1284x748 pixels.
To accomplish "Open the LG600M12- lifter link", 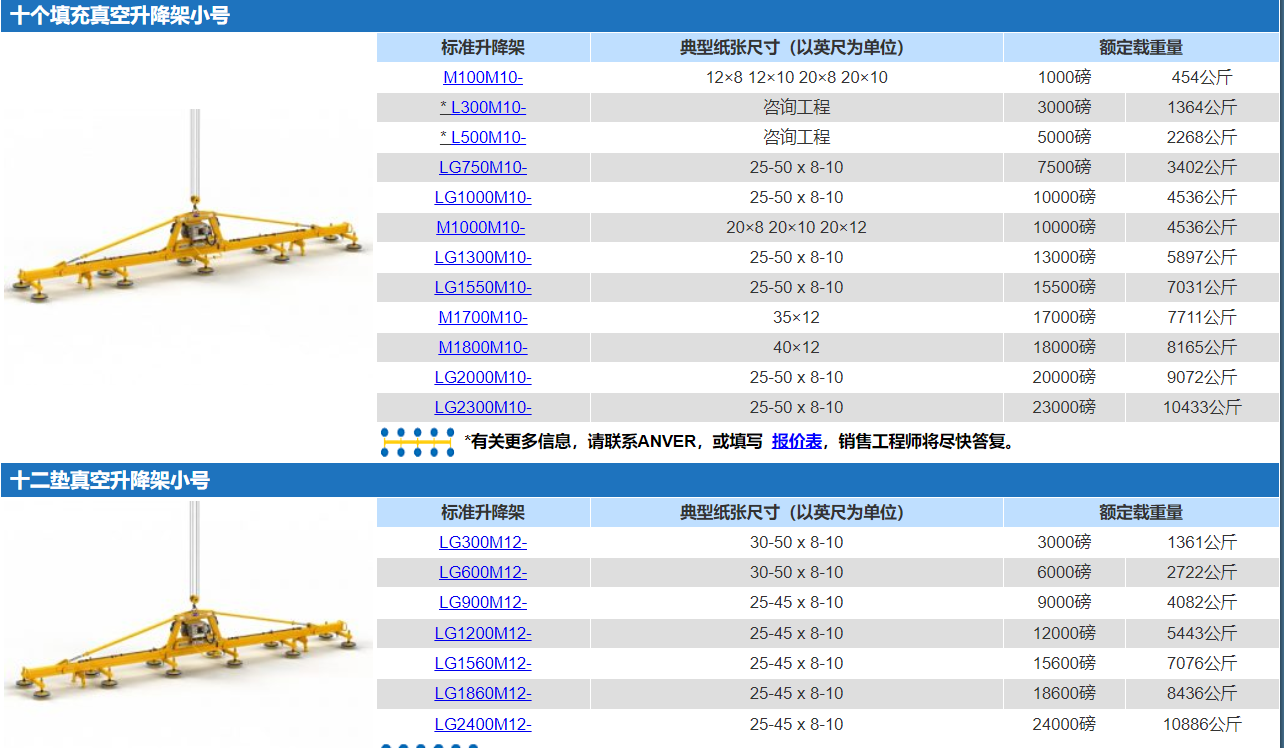I will coord(483,572).
